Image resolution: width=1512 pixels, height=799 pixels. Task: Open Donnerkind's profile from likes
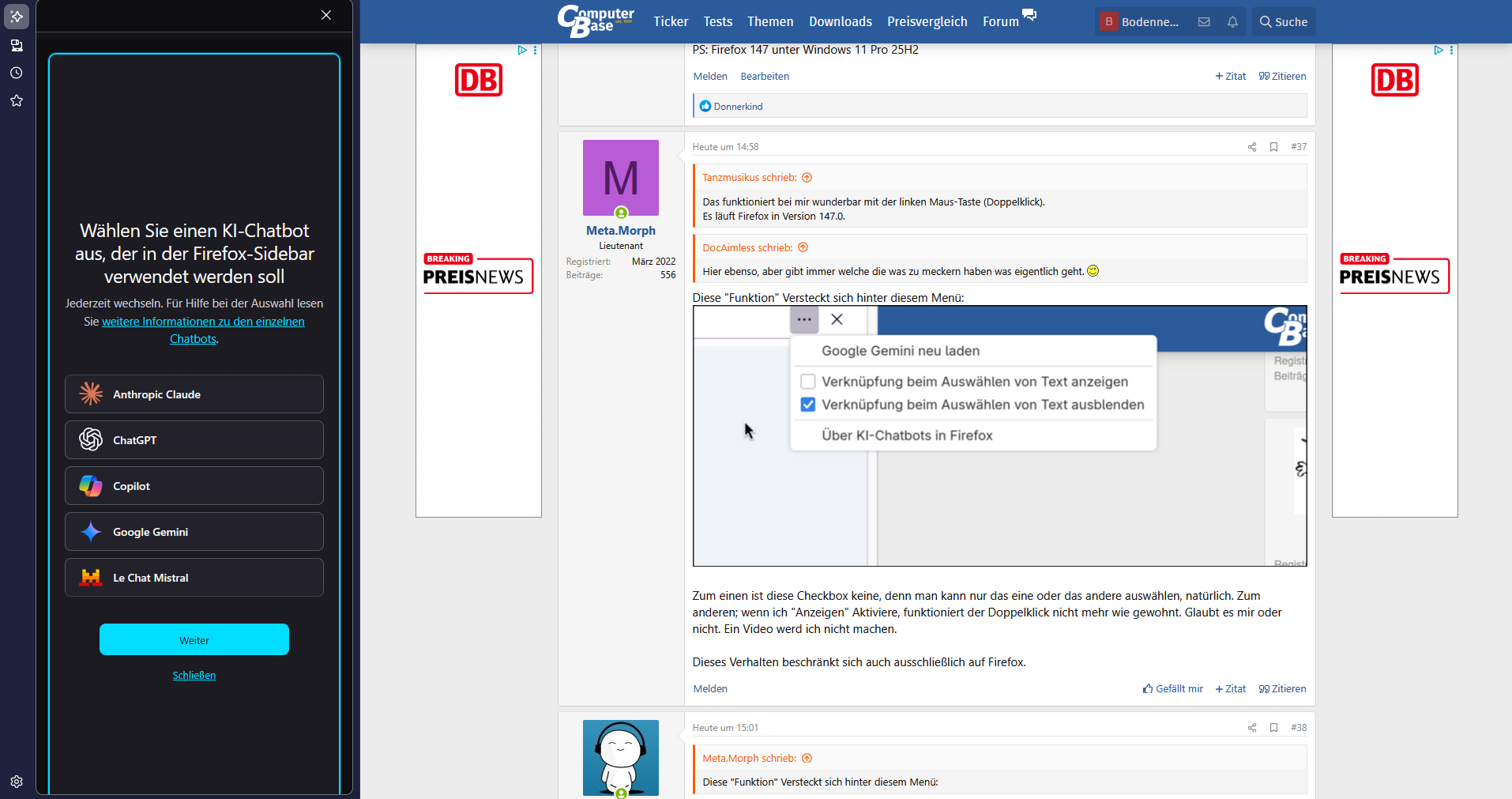[739, 107]
